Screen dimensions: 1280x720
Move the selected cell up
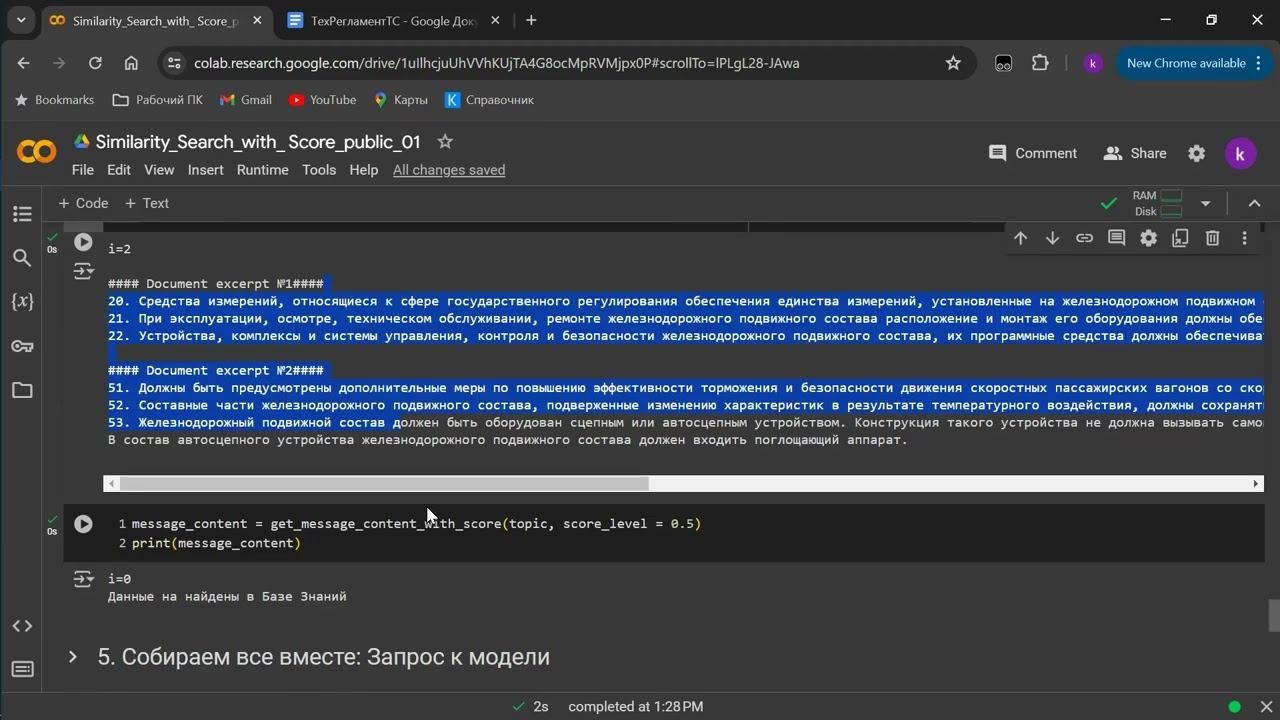[x=1020, y=238]
